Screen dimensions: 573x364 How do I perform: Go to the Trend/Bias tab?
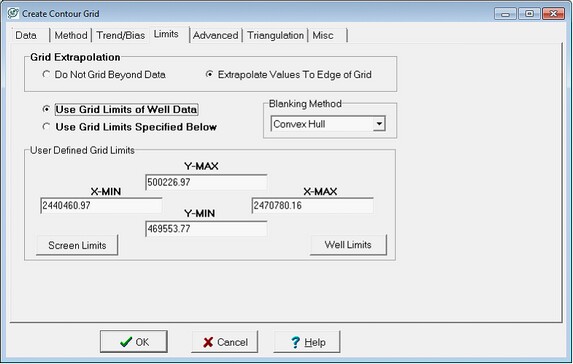tap(121, 35)
